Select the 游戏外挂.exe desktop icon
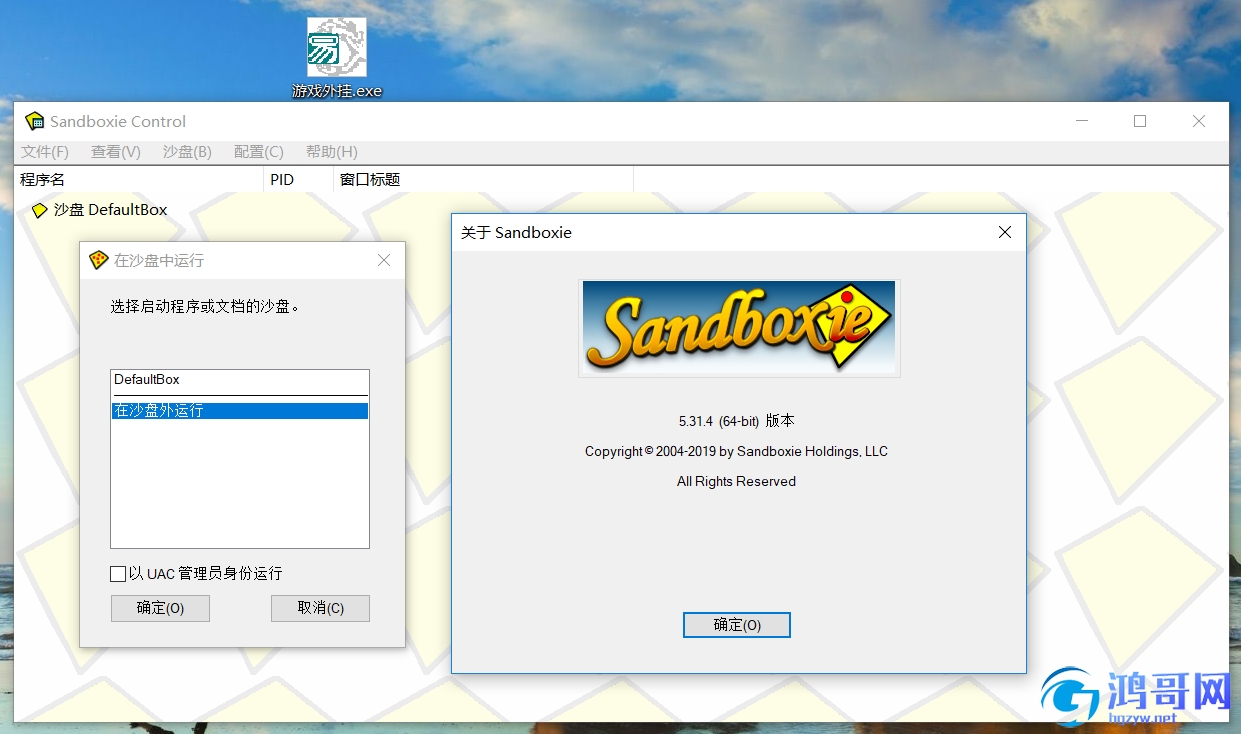The width and height of the screenshot is (1241, 734). click(336, 58)
